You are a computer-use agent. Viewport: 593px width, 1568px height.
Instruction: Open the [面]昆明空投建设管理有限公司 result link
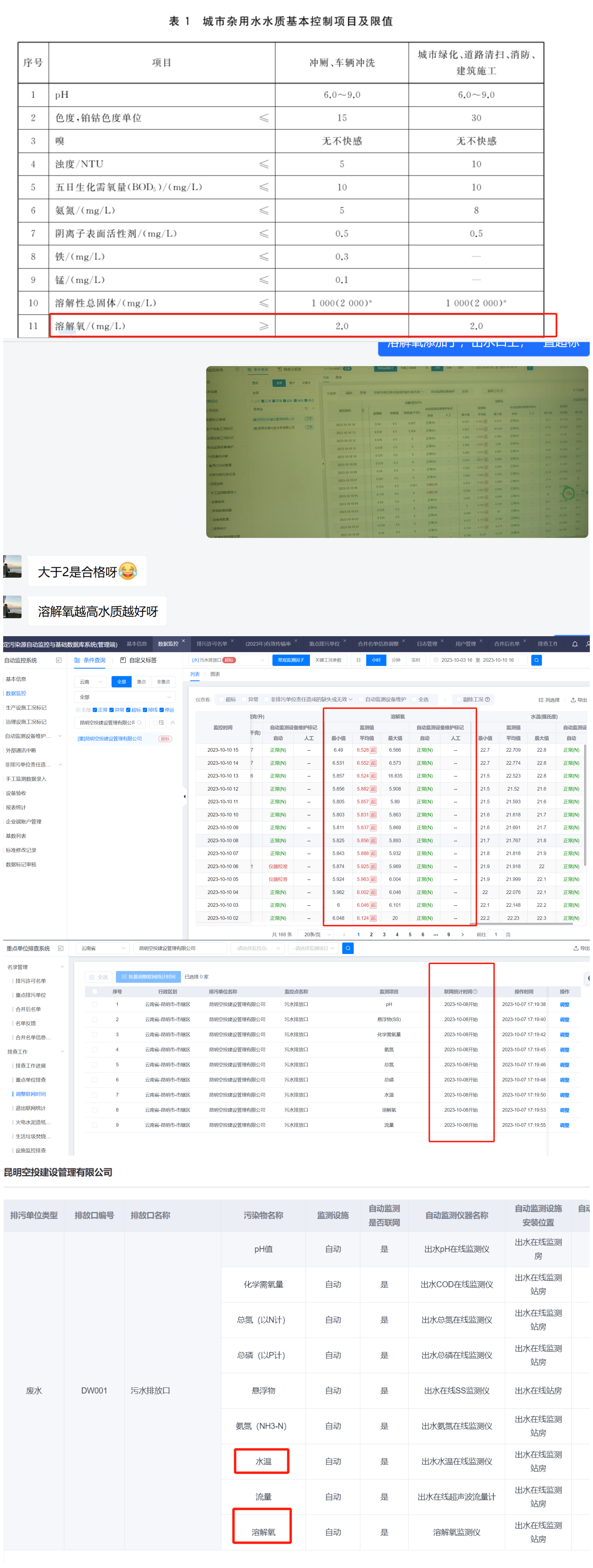(x=110, y=738)
